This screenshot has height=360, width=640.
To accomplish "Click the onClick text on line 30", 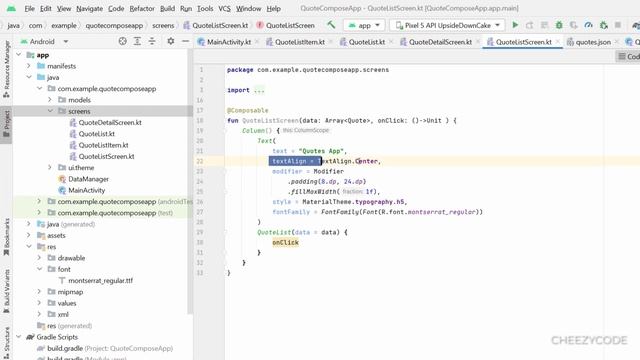I will 285,242.
